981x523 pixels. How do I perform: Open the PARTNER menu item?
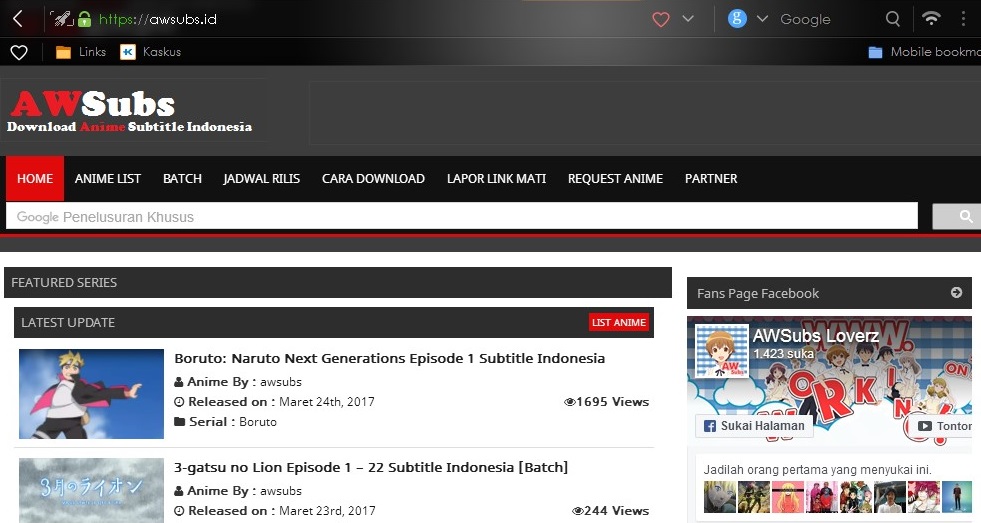[x=711, y=179]
